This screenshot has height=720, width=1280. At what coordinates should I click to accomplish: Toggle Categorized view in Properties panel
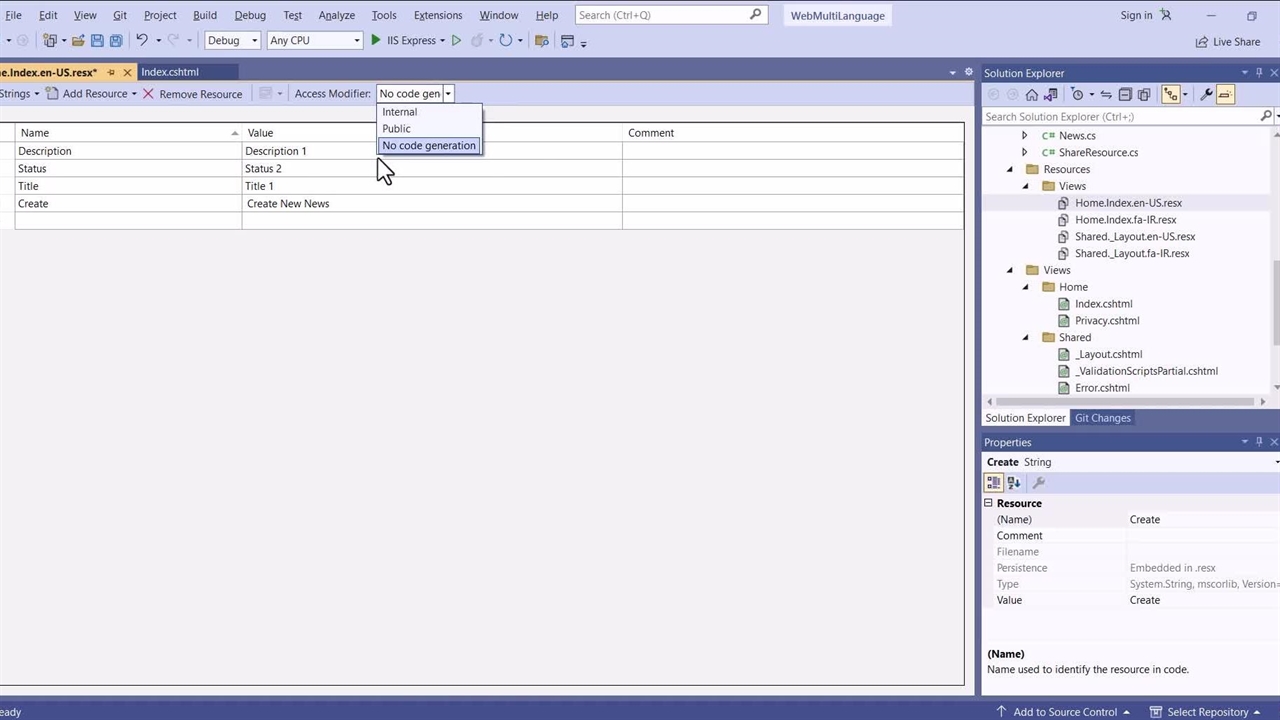tap(994, 483)
